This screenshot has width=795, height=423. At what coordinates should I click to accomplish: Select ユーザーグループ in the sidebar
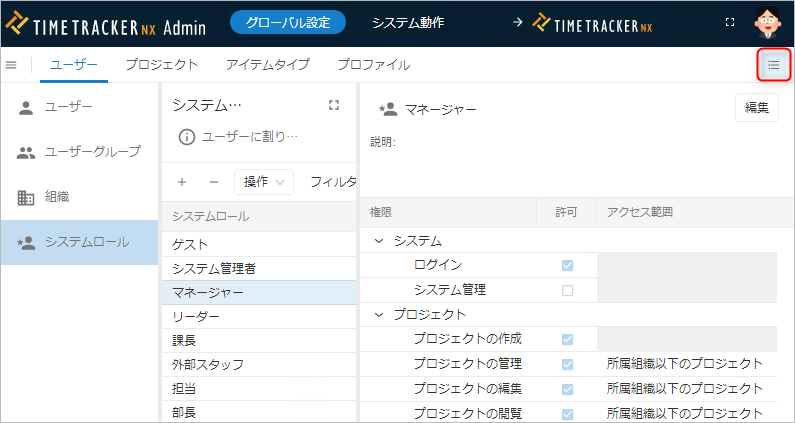(92, 152)
